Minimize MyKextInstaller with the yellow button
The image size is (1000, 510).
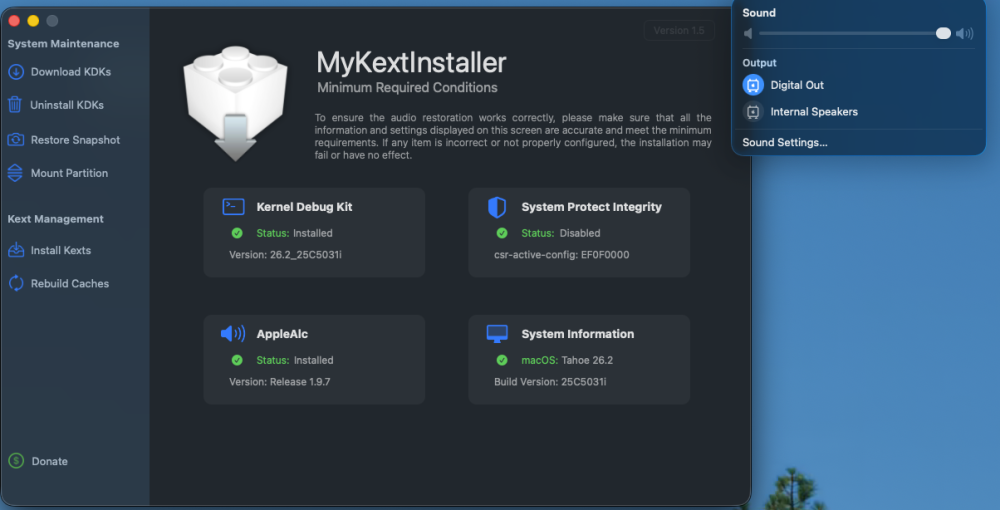(33, 21)
